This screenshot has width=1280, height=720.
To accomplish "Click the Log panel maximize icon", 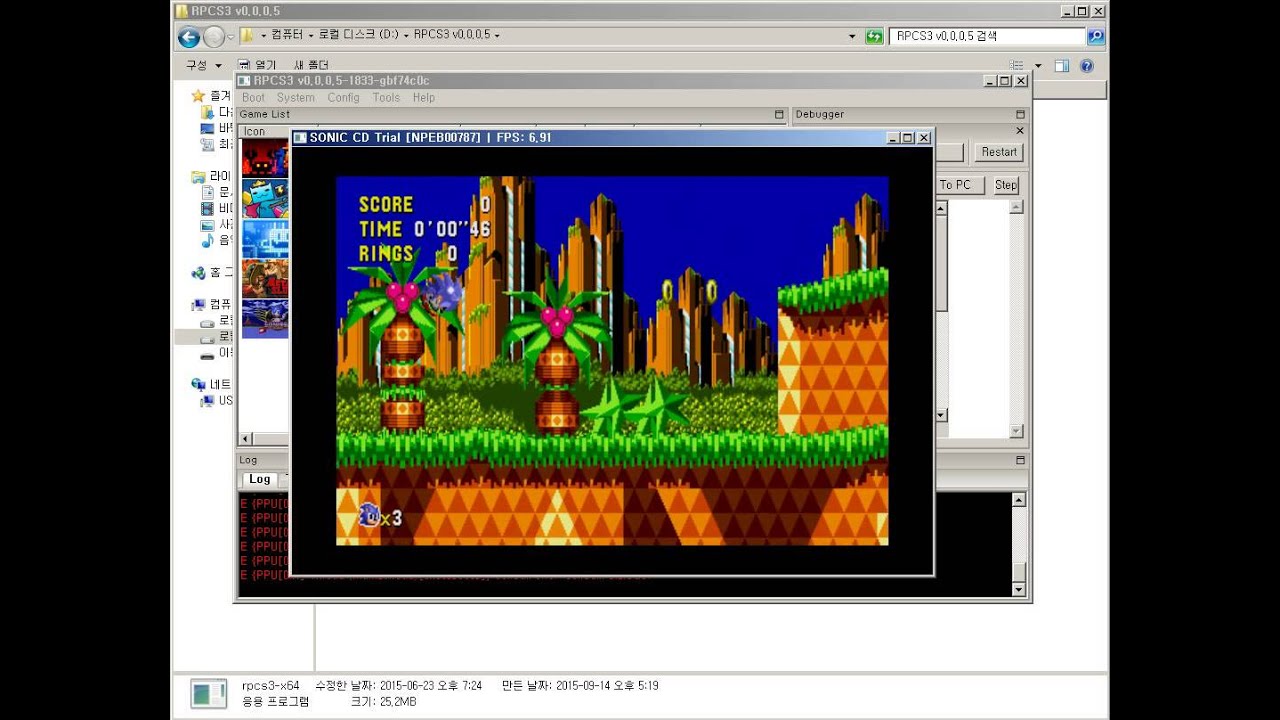I will pos(1020,460).
